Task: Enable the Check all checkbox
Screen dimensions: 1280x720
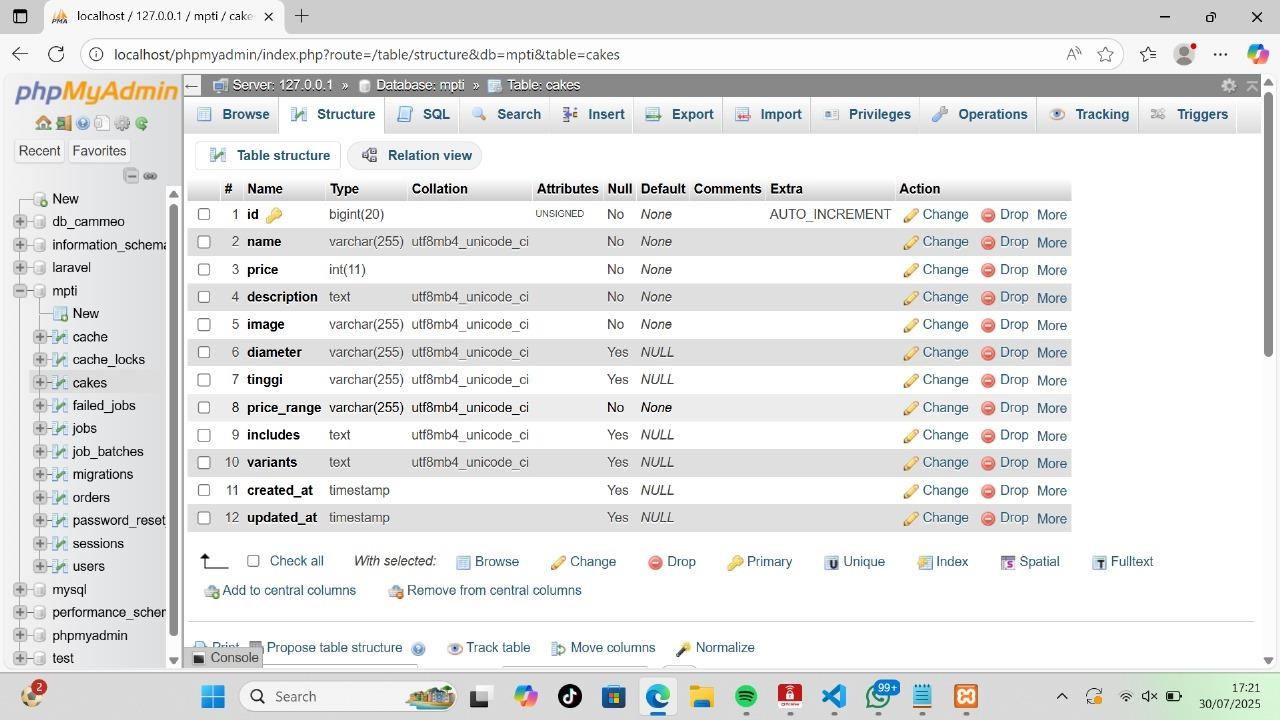Action: pyautogui.click(x=253, y=561)
